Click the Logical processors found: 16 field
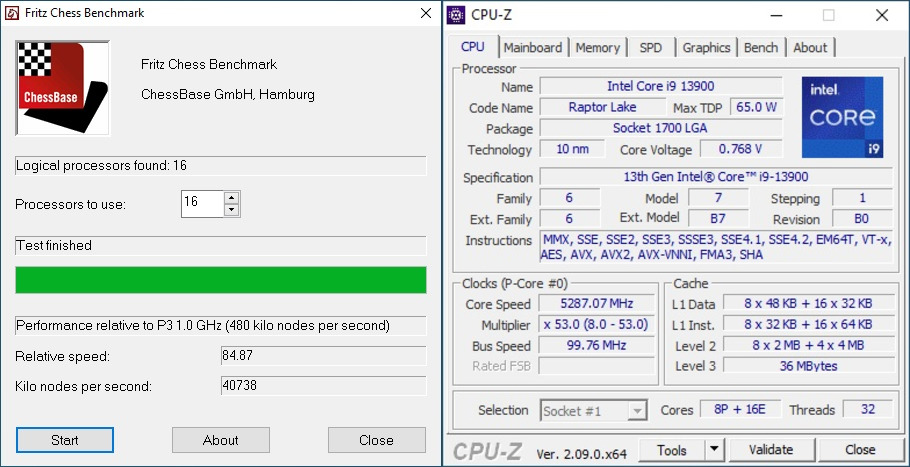Viewport: 910px width, 467px height. (x=221, y=166)
